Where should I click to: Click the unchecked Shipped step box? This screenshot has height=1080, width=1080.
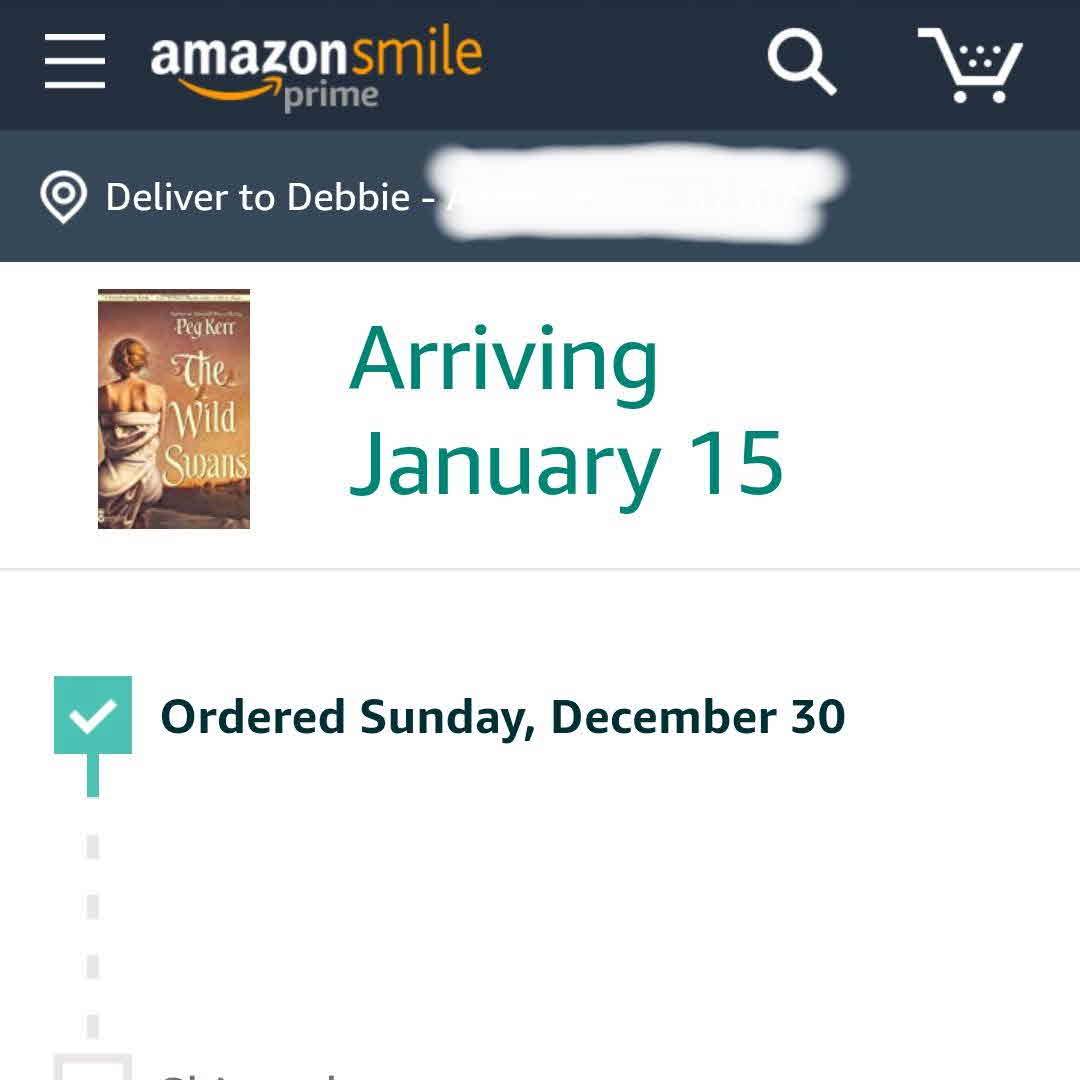click(x=93, y=1068)
